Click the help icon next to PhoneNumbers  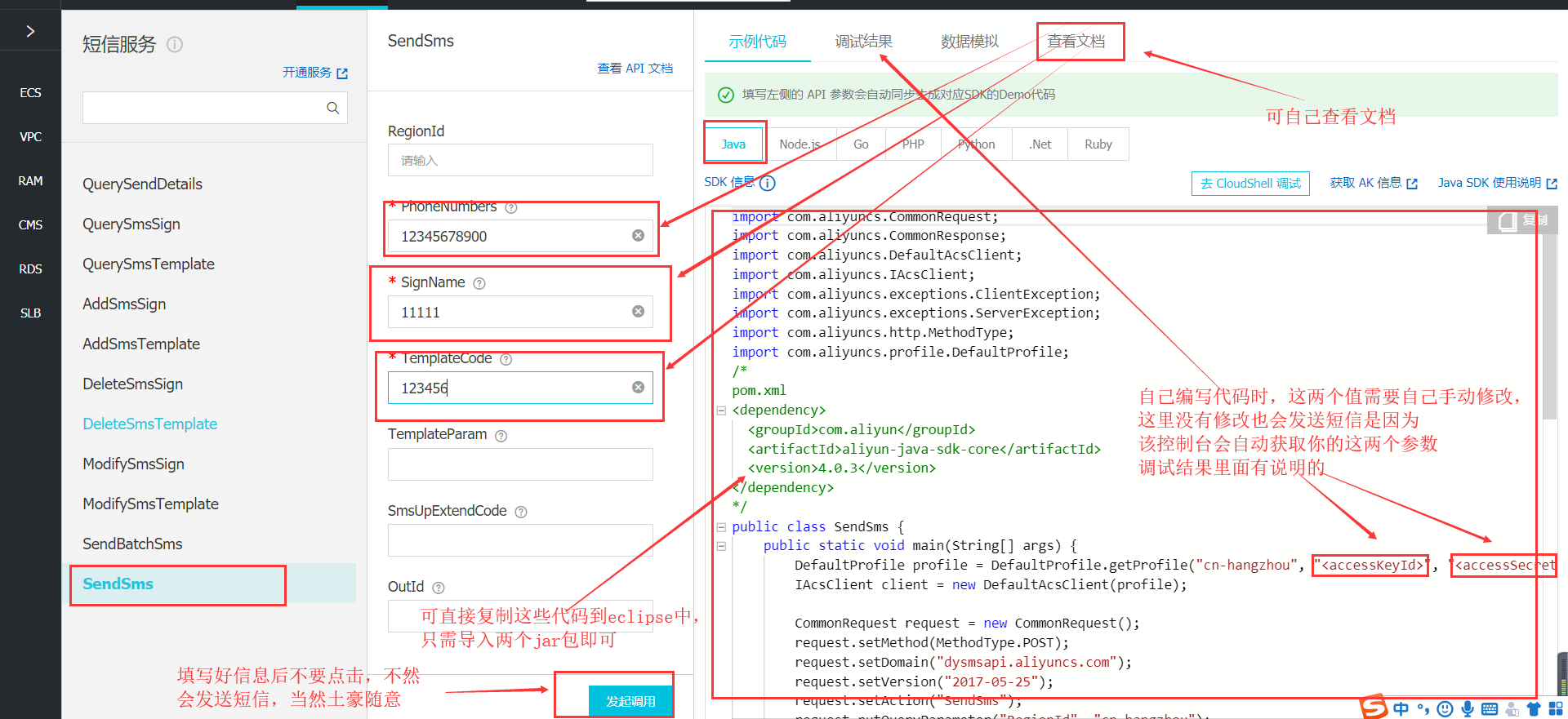(511, 207)
